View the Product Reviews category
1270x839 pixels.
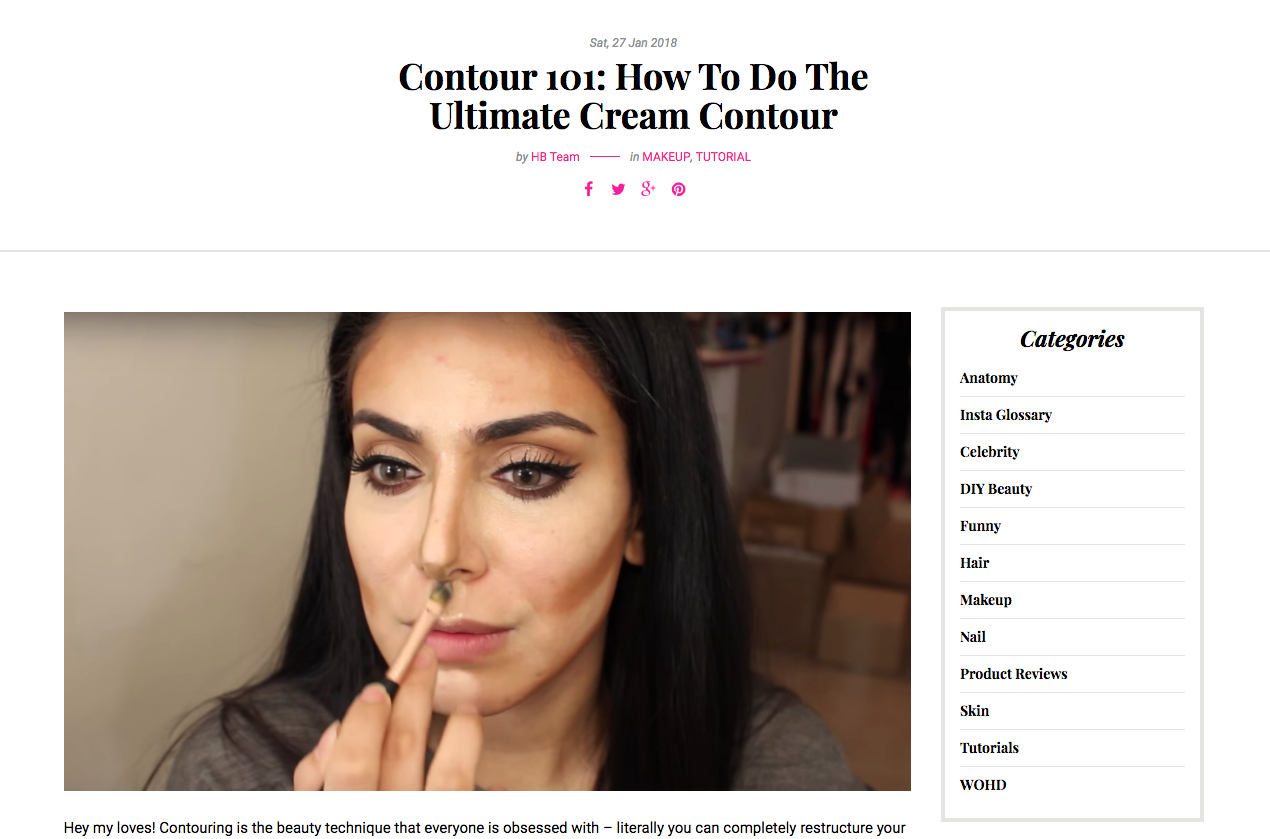pos(1014,674)
